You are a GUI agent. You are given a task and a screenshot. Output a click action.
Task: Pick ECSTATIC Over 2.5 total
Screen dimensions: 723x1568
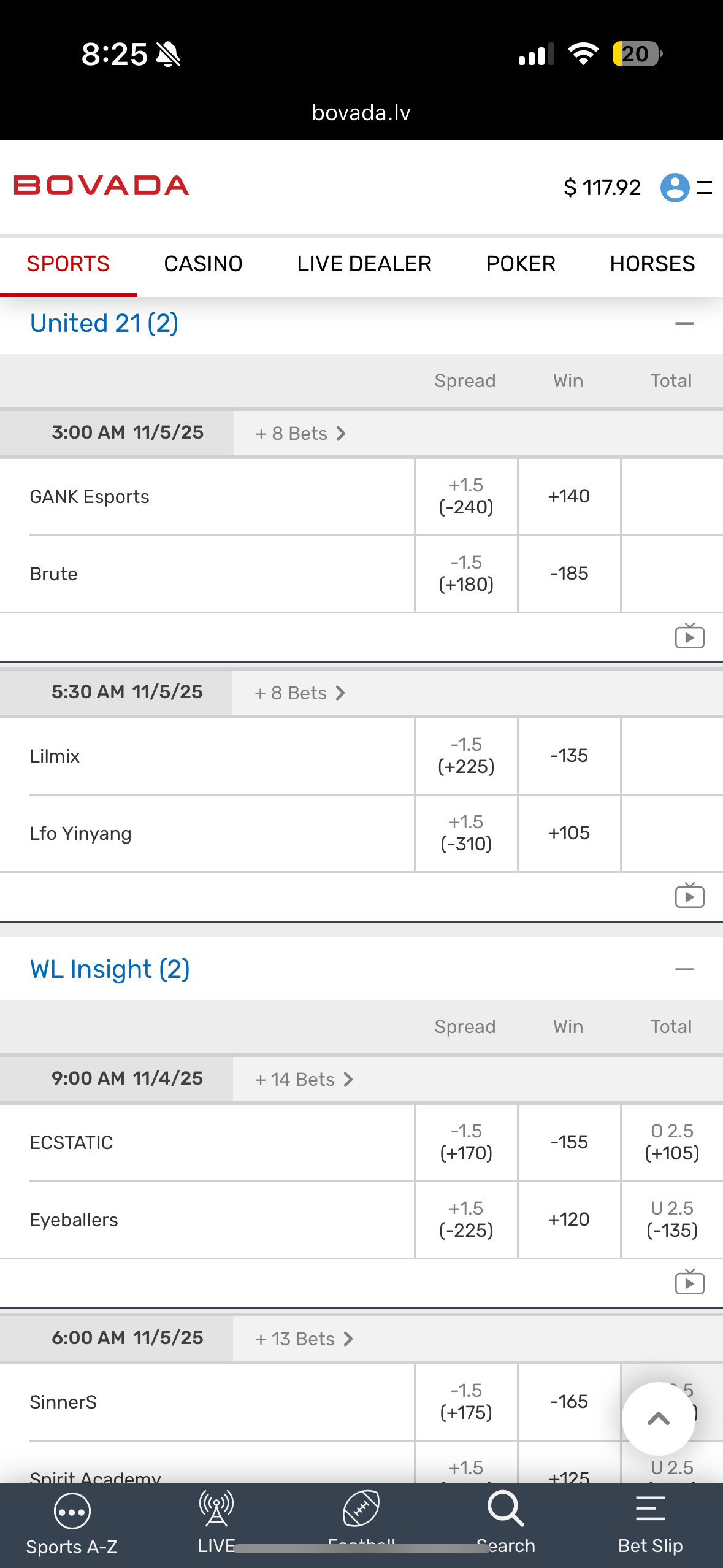[672, 1142]
